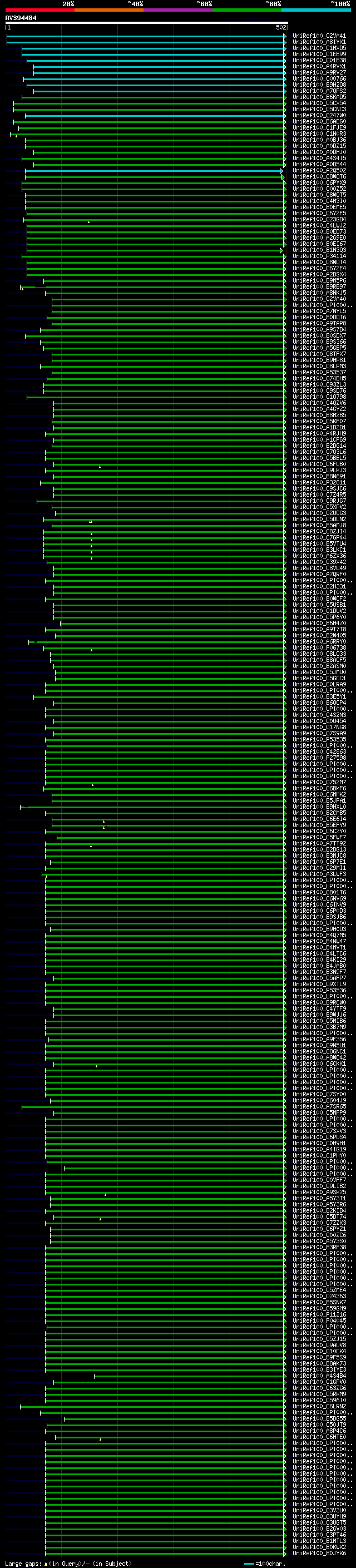The image size is (356, 1568).
Task: Click the UniRef100_Q01B38 hit label
Action: click(x=319, y=60)
